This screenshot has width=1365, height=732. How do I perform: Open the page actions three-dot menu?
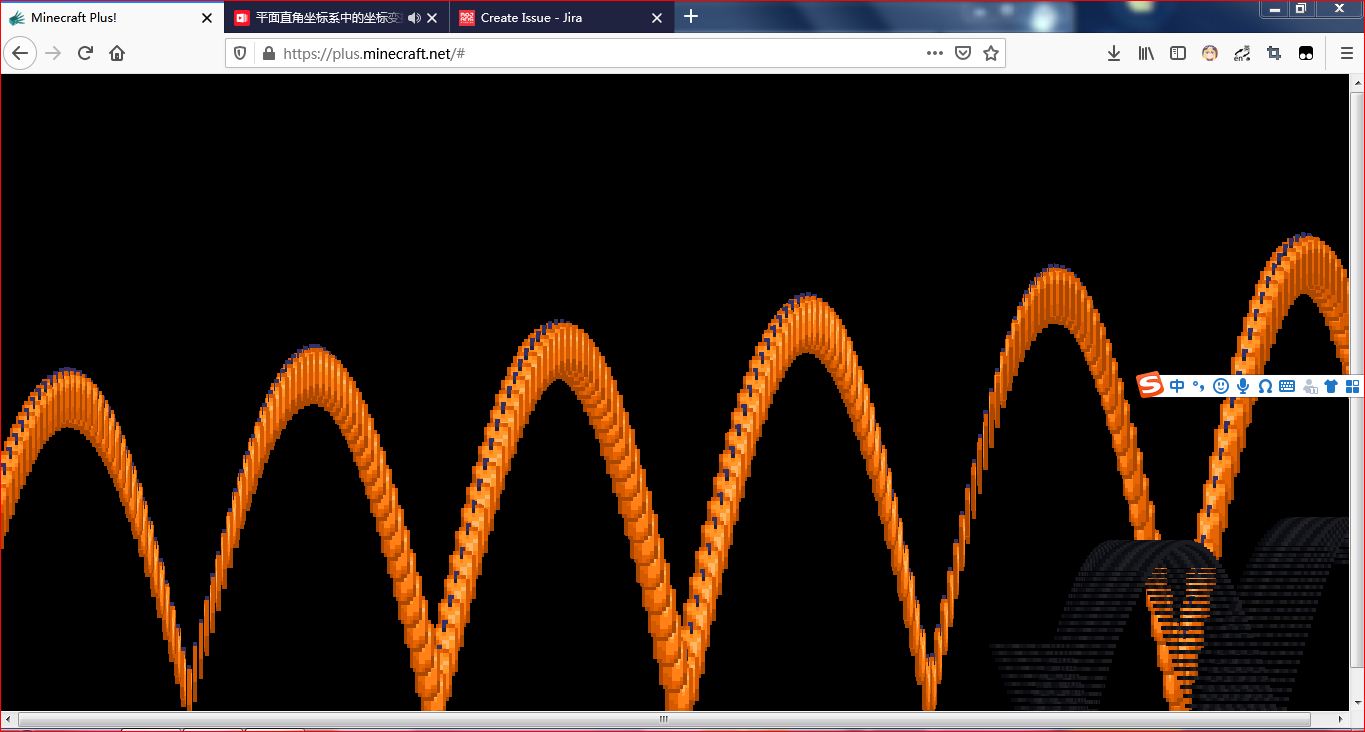coord(934,53)
